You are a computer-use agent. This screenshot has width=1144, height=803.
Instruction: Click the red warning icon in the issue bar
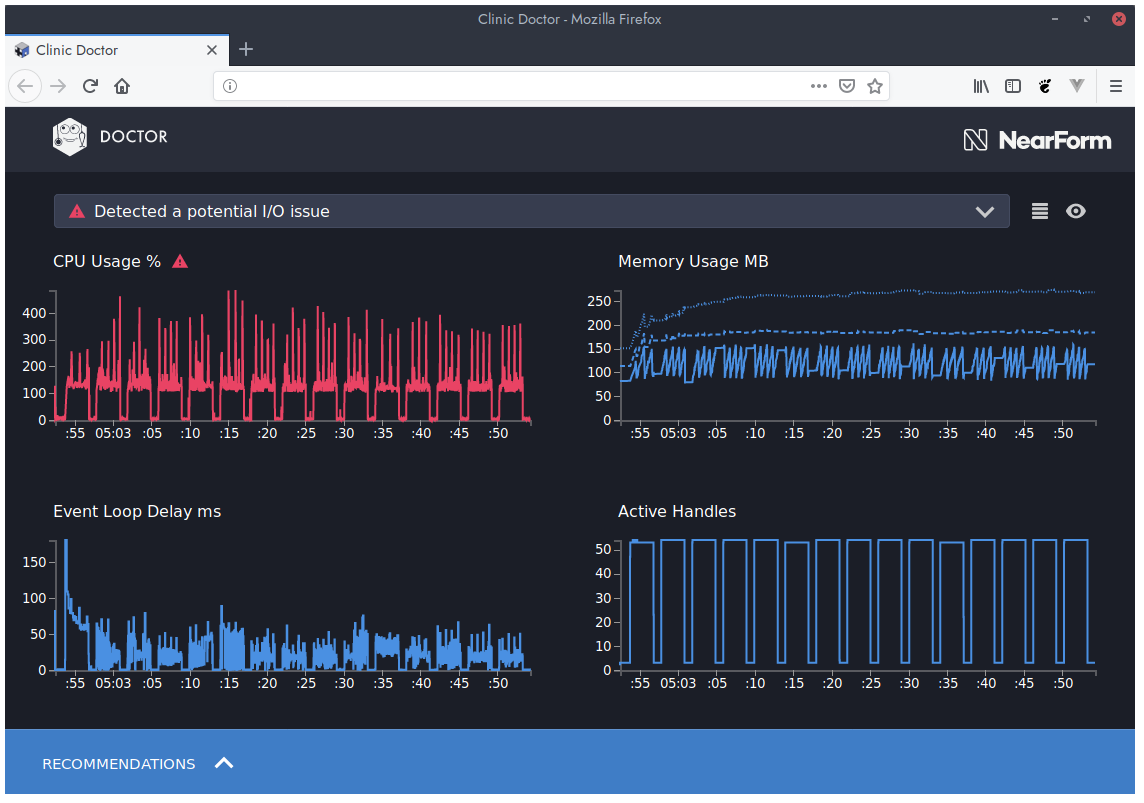click(77, 212)
